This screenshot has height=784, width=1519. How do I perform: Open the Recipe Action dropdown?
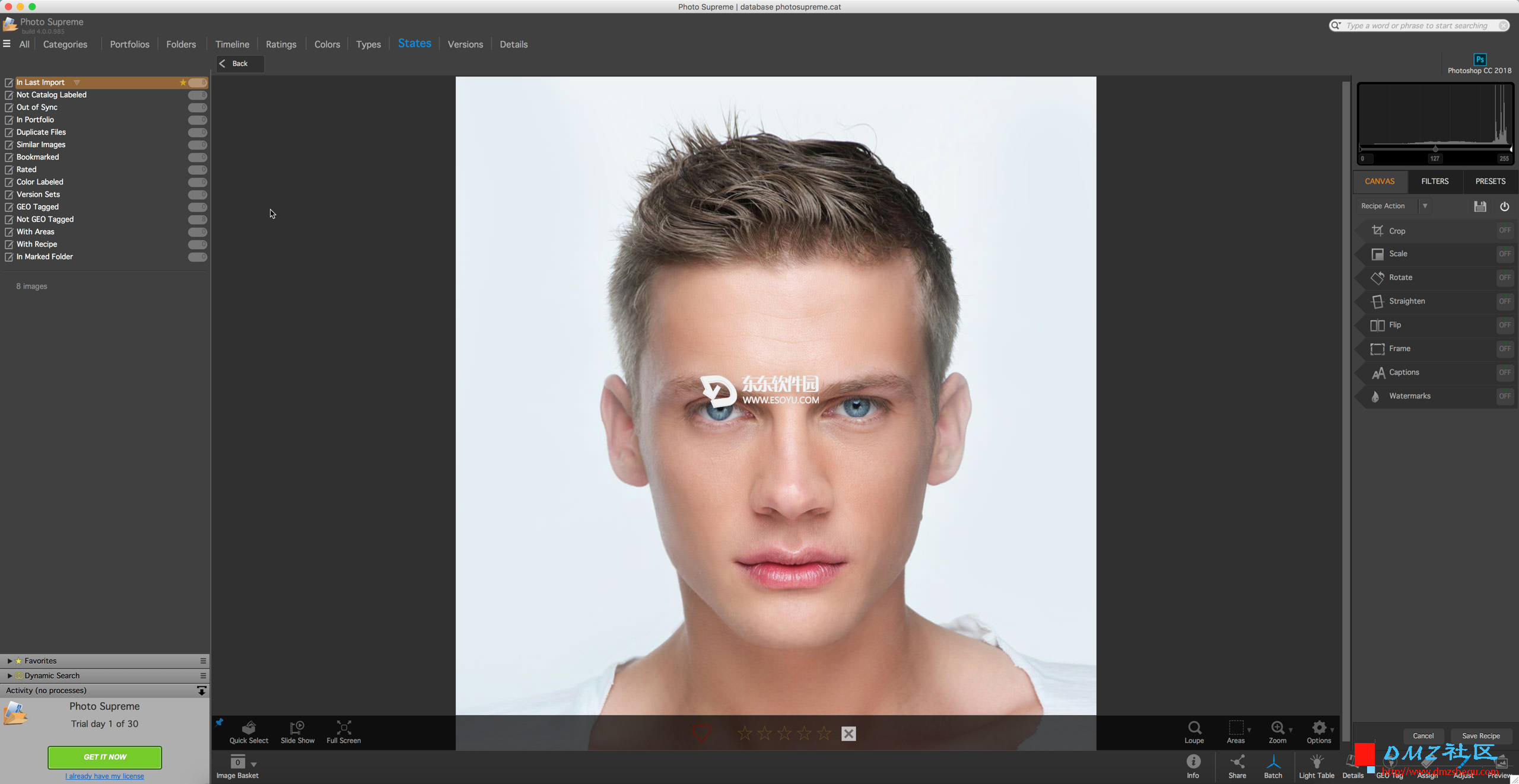[x=1425, y=206]
